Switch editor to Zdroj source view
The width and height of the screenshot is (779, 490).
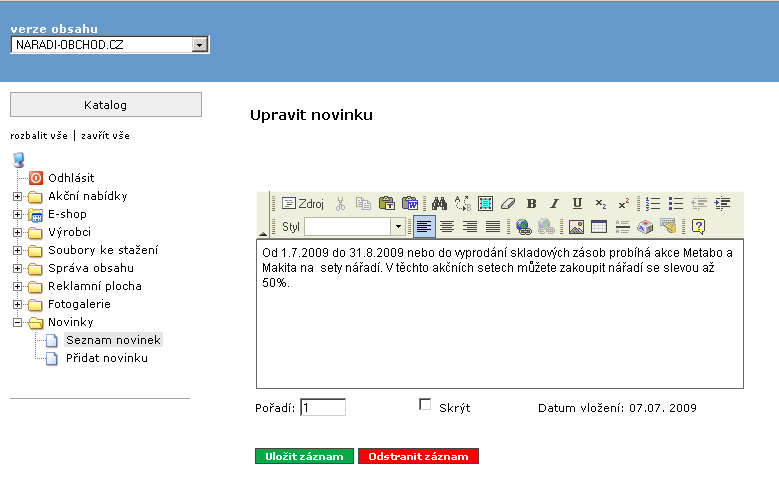(x=303, y=203)
